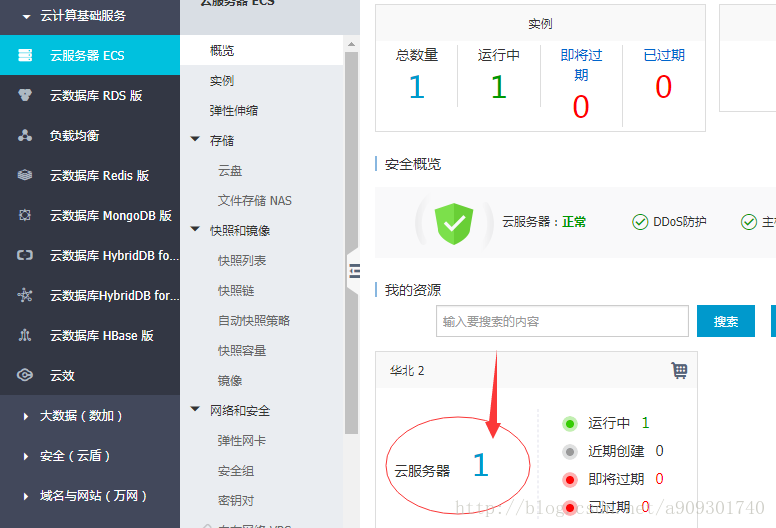This screenshot has height=528, width=776.
Task: Open the 概览 menu item
Action: [x=222, y=51]
